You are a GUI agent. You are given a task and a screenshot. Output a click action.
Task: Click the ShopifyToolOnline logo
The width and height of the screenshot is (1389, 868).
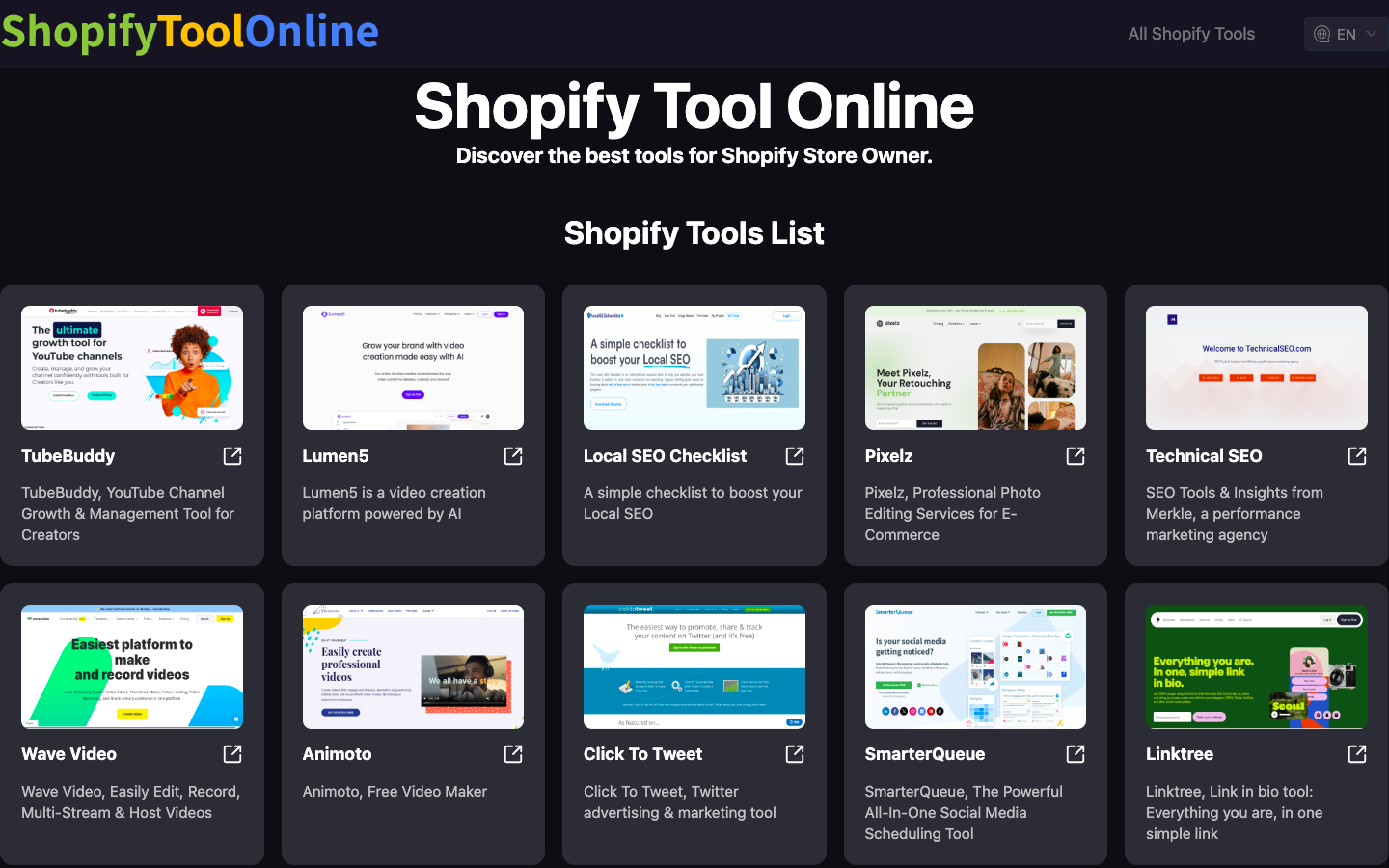coord(190,32)
